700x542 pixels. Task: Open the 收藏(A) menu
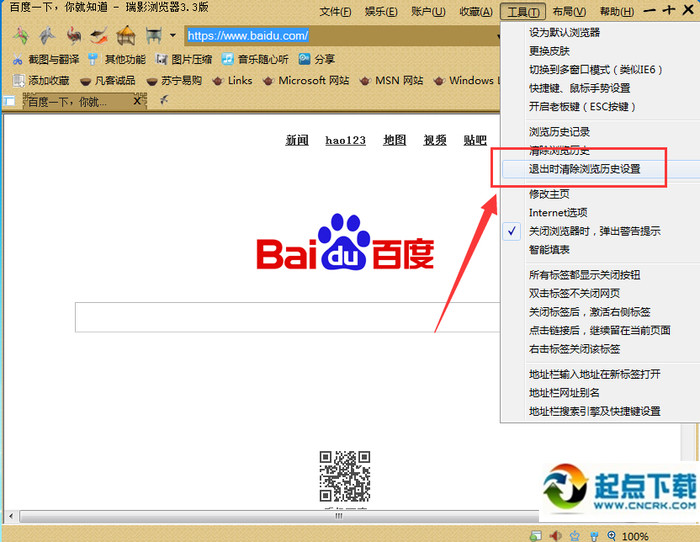[476, 12]
